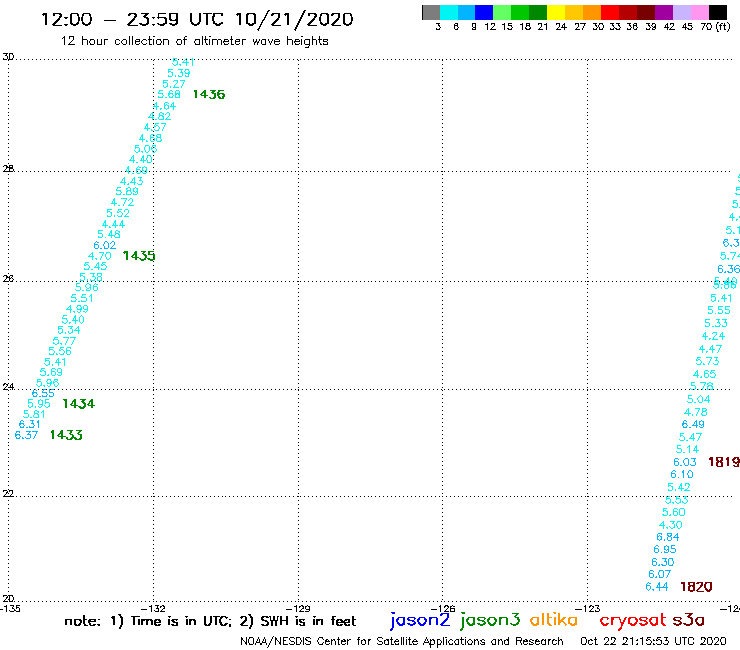Click the wave height value 6.37

tap(26, 435)
